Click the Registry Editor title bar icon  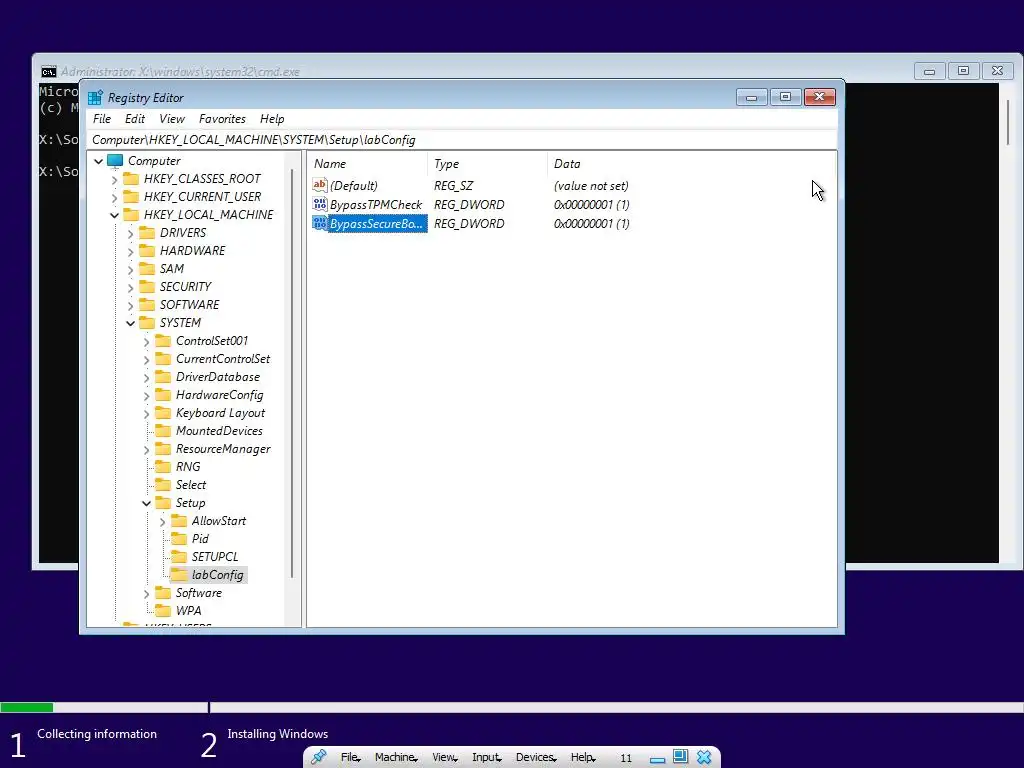95,97
